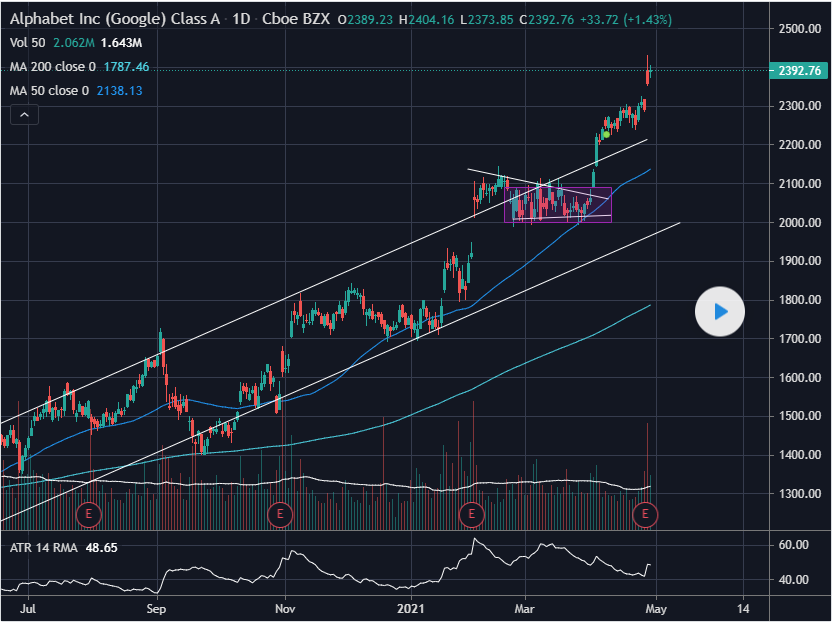Click the May label on the time axis
Screen dimensions: 832x622
656,609
